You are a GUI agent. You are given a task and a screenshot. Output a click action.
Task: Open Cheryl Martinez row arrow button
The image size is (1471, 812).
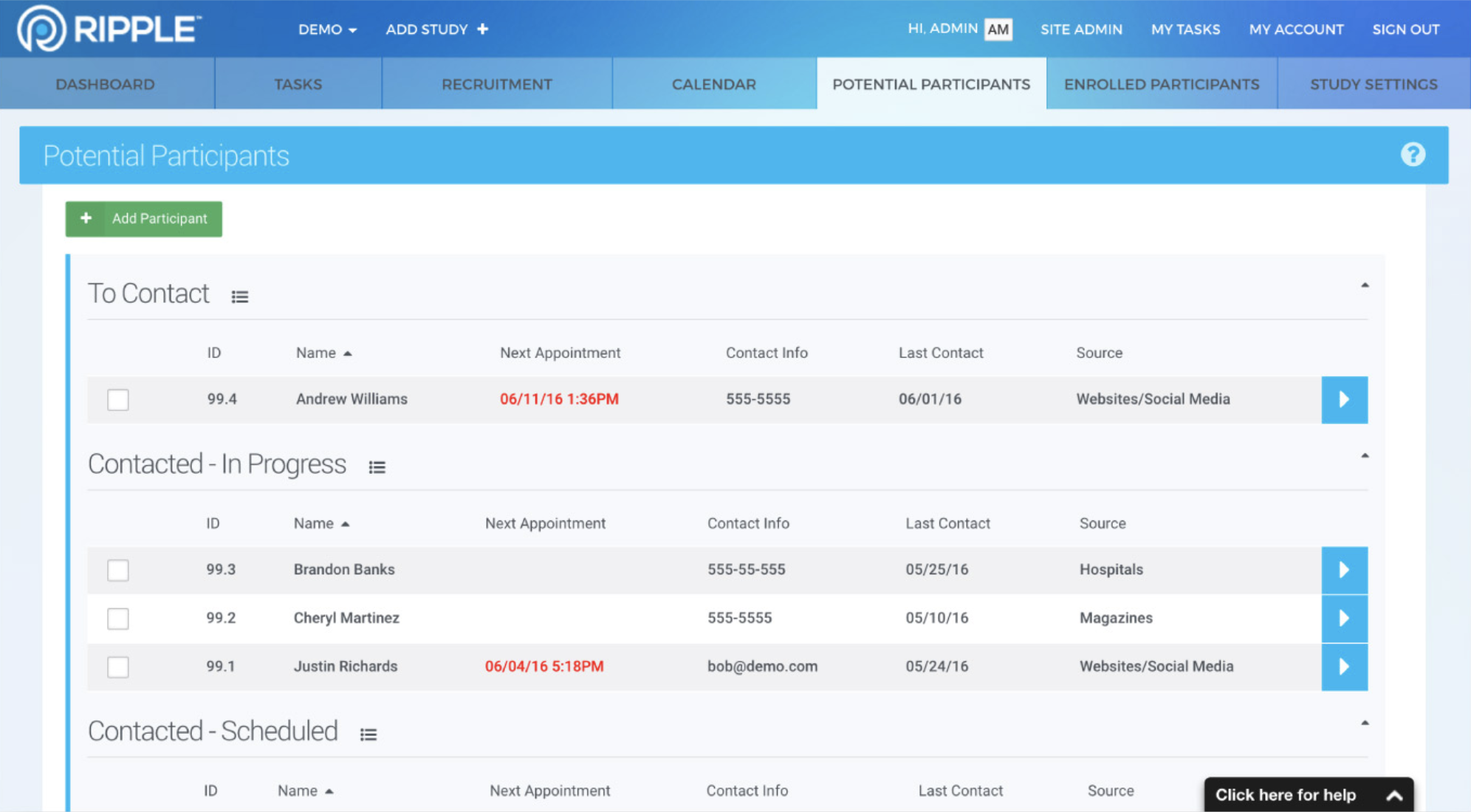1343,618
